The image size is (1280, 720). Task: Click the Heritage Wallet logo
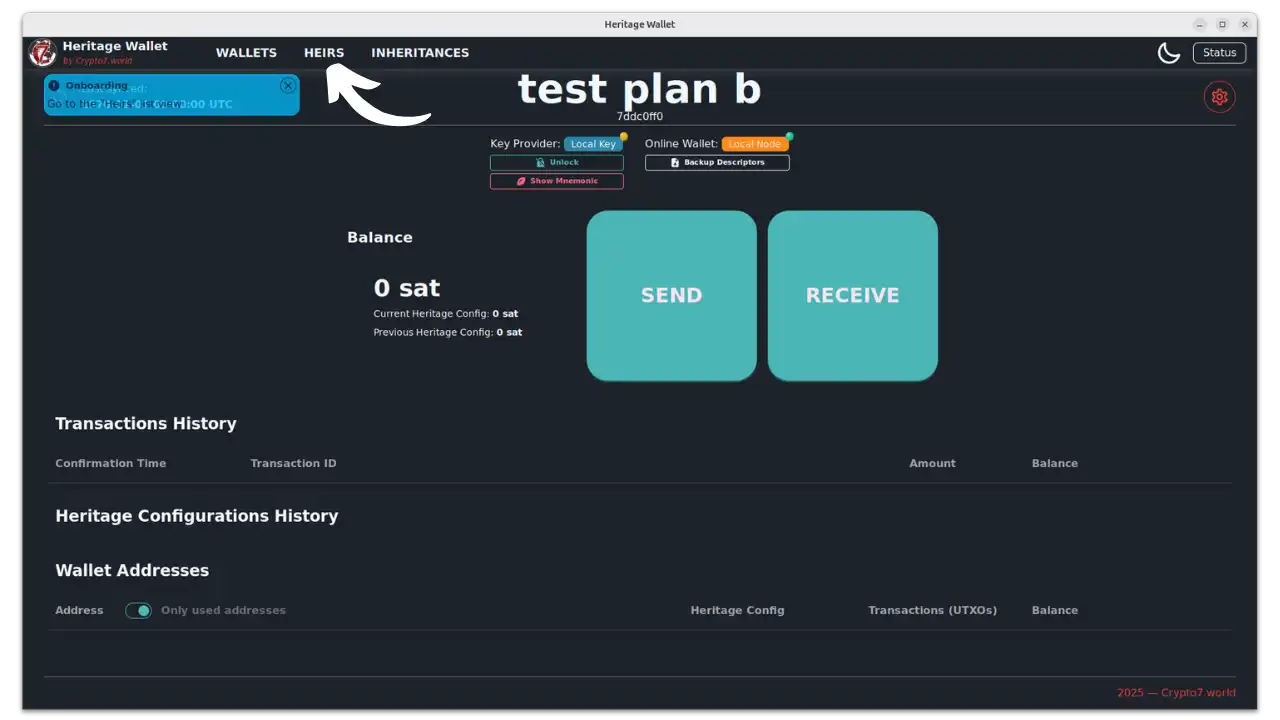tap(41, 52)
